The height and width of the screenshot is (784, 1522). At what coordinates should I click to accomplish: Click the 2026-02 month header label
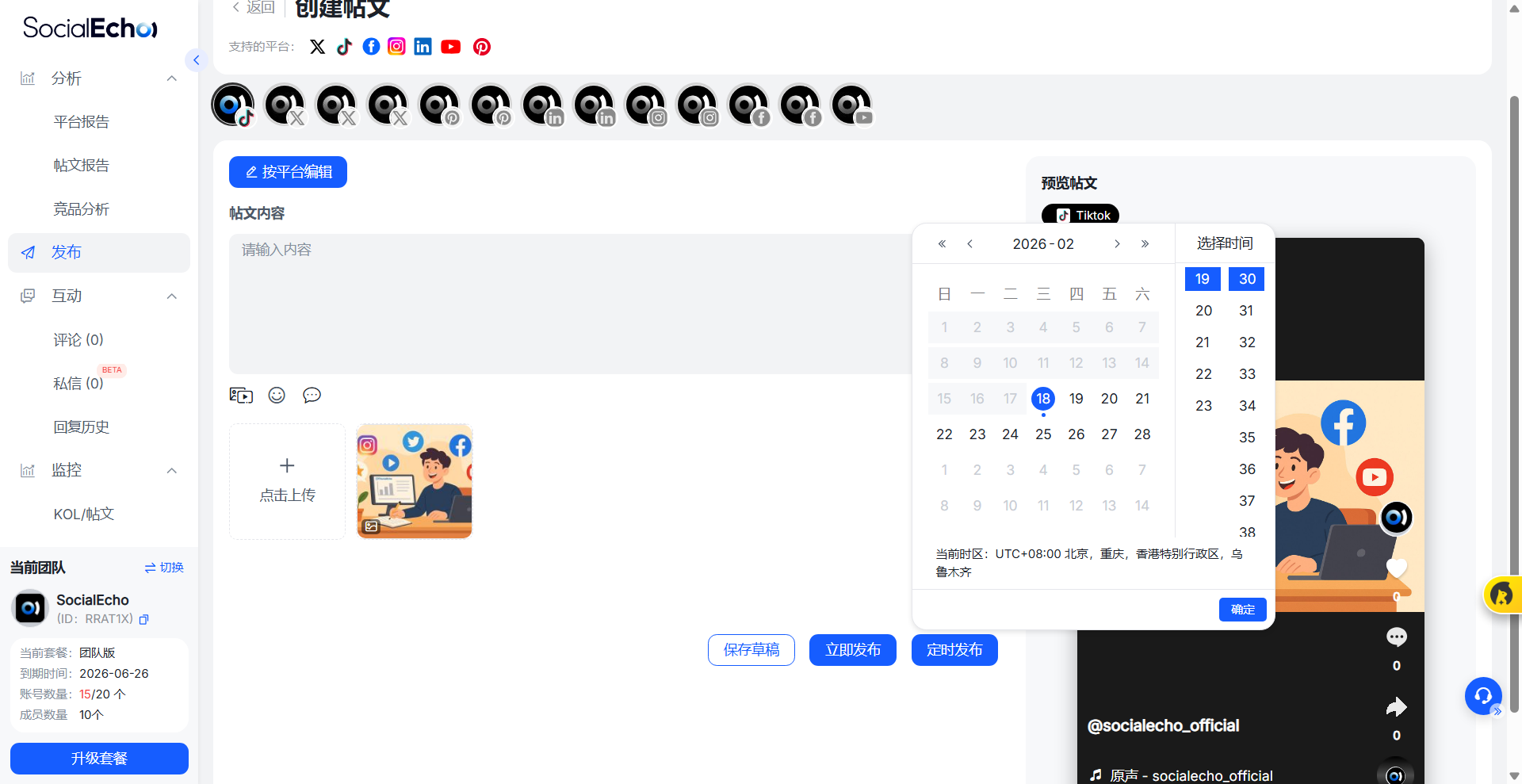click(x=1043, y=243)
